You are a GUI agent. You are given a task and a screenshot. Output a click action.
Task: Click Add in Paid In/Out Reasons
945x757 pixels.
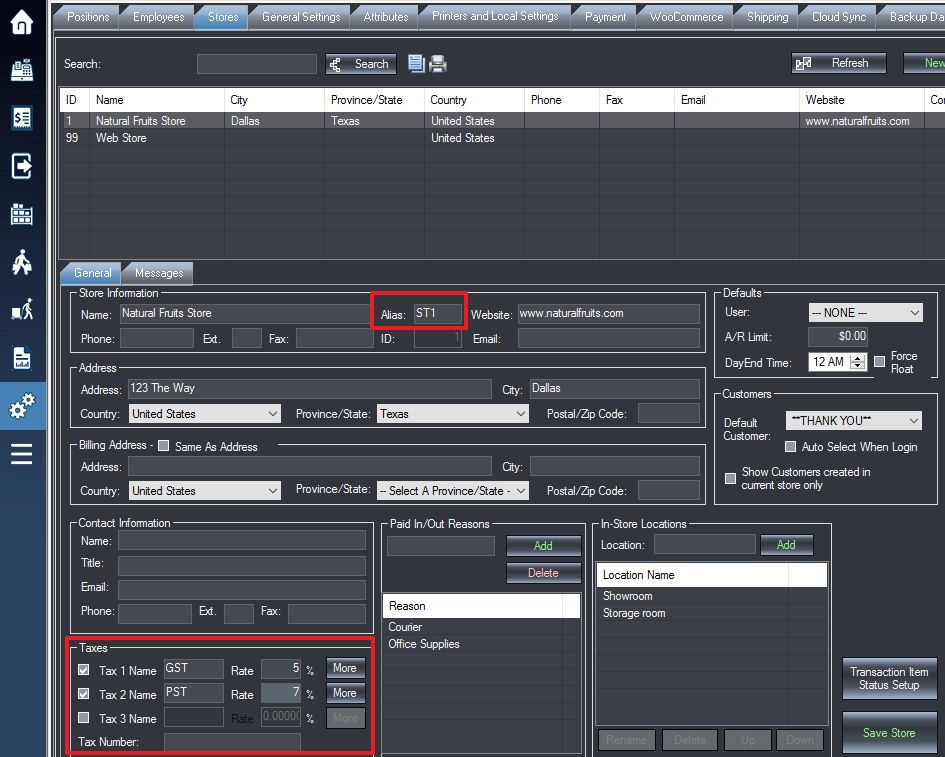click(544, 545)
